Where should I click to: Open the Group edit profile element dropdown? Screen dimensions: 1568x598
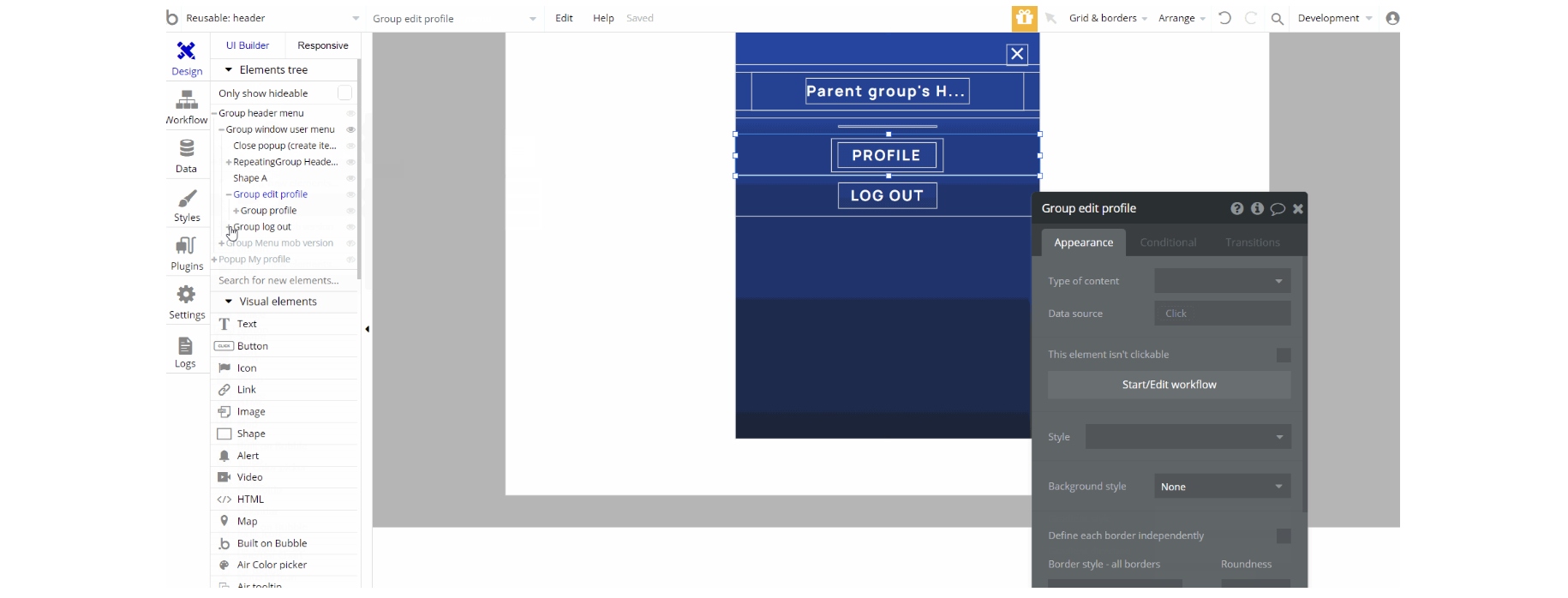point(454,18)
